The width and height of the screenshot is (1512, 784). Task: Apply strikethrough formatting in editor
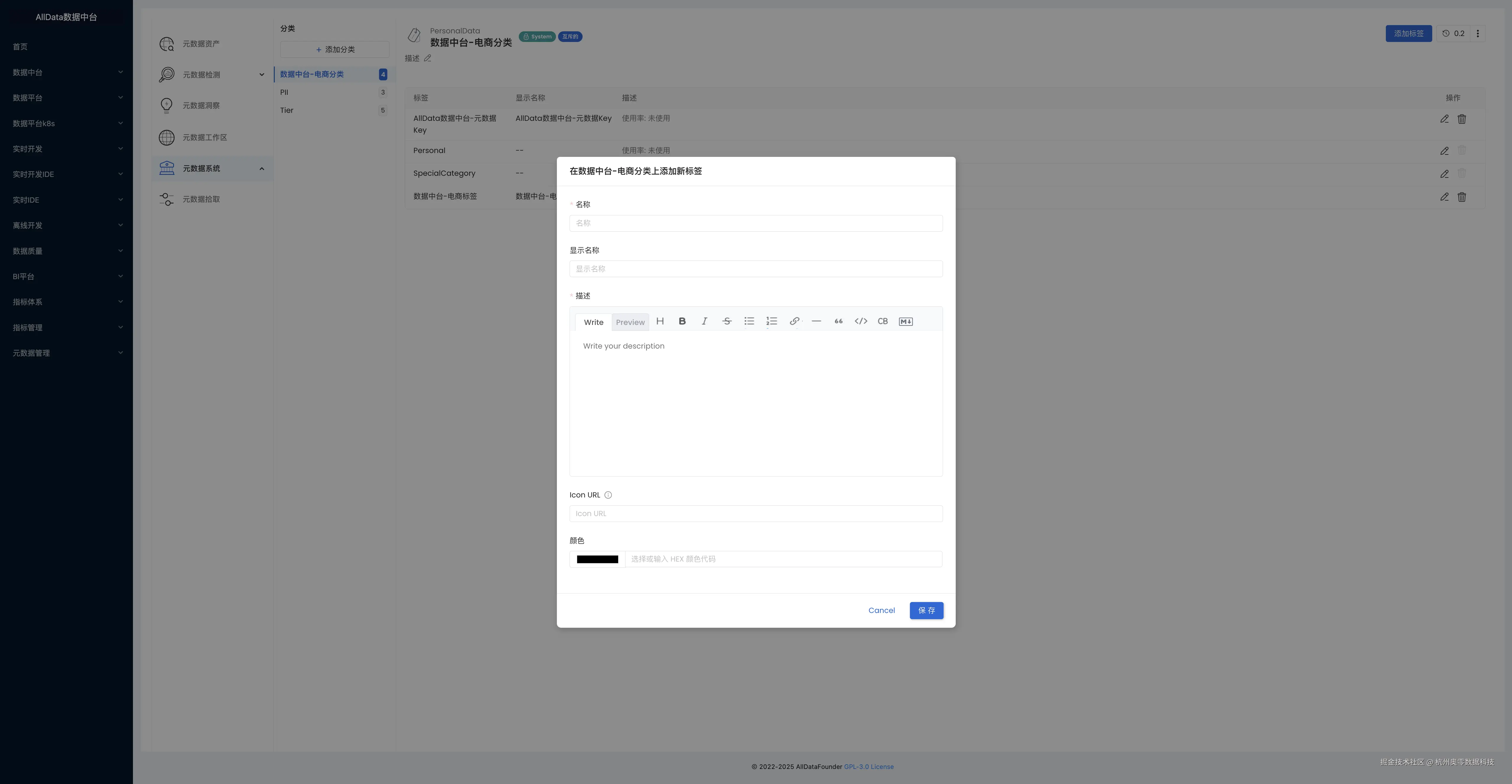727,321
